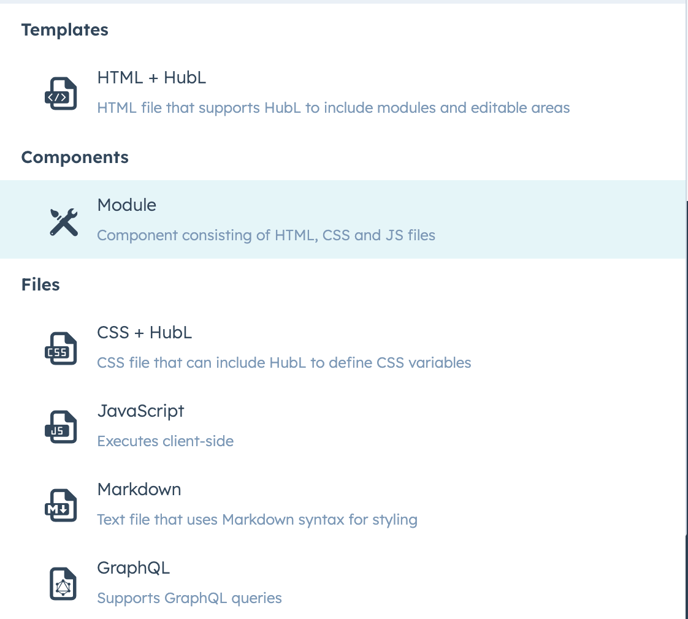Click the HTML template description text

[x=333, y=108]
